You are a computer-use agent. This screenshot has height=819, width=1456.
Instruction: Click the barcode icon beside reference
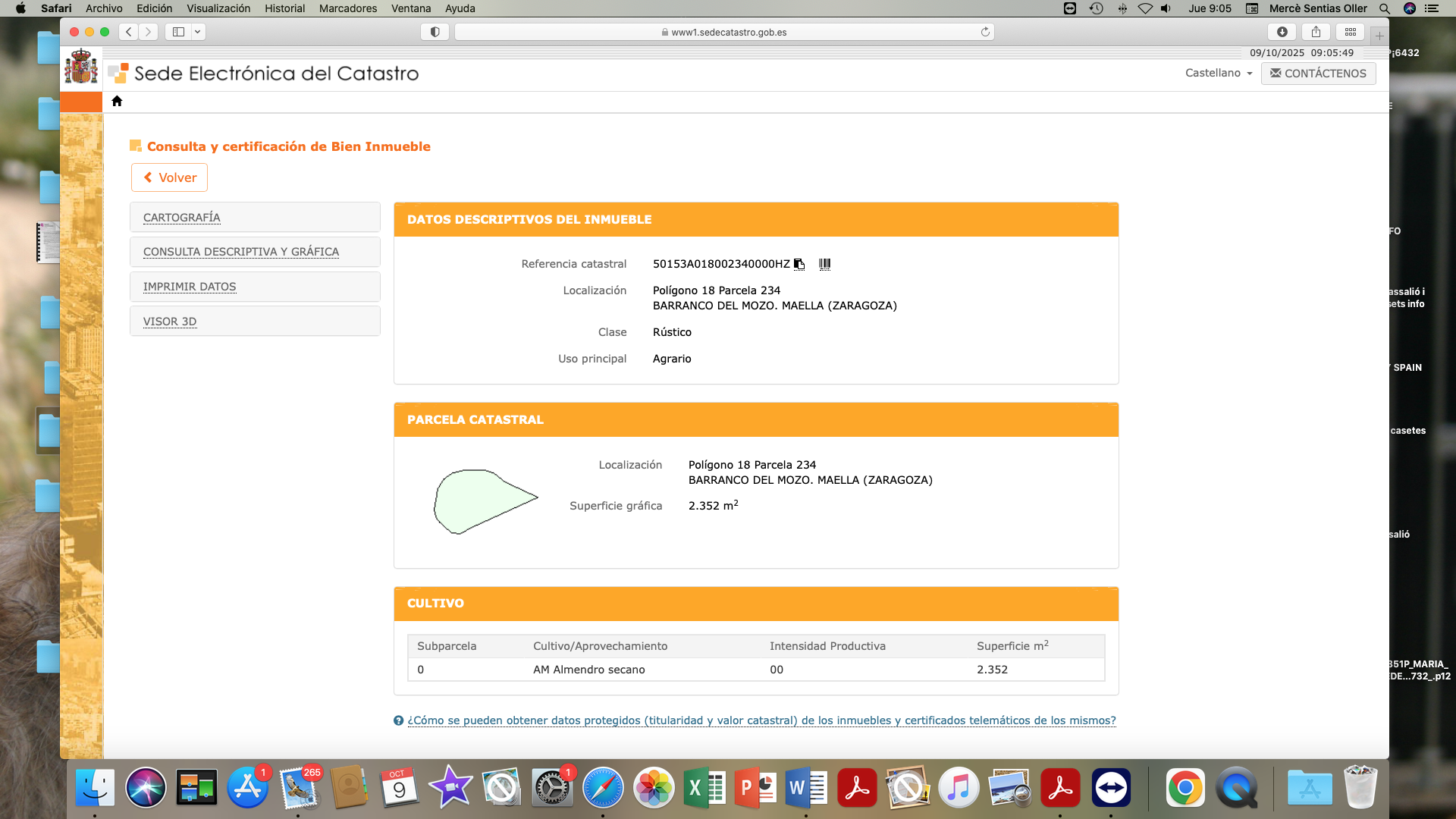pyautogui.click(x=824, y=264)
